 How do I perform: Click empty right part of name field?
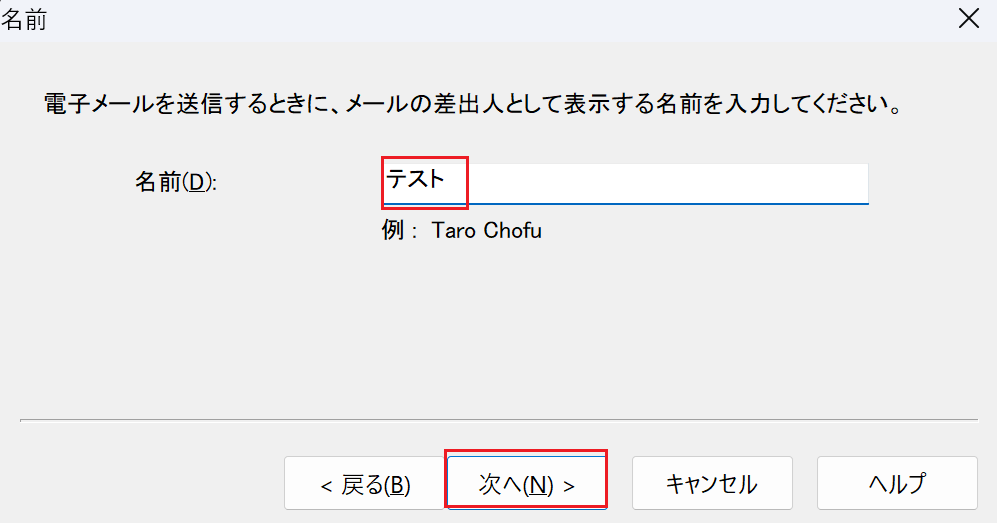click(x=750, y=182)
